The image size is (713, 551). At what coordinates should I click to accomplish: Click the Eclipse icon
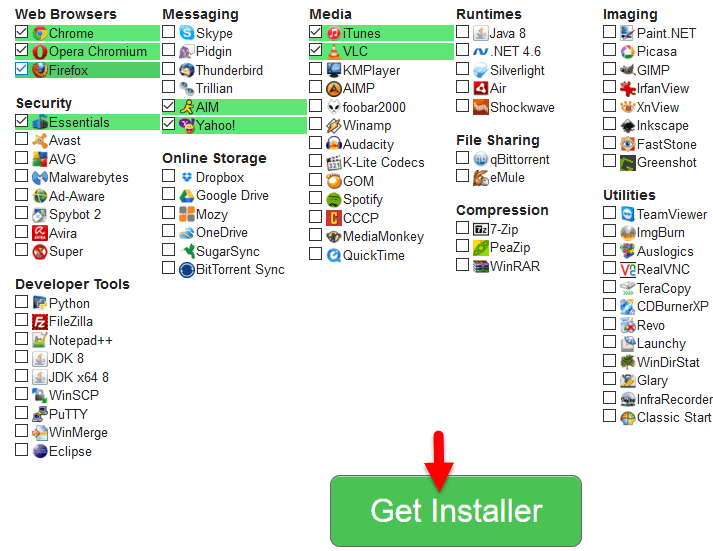pos(40,451)
